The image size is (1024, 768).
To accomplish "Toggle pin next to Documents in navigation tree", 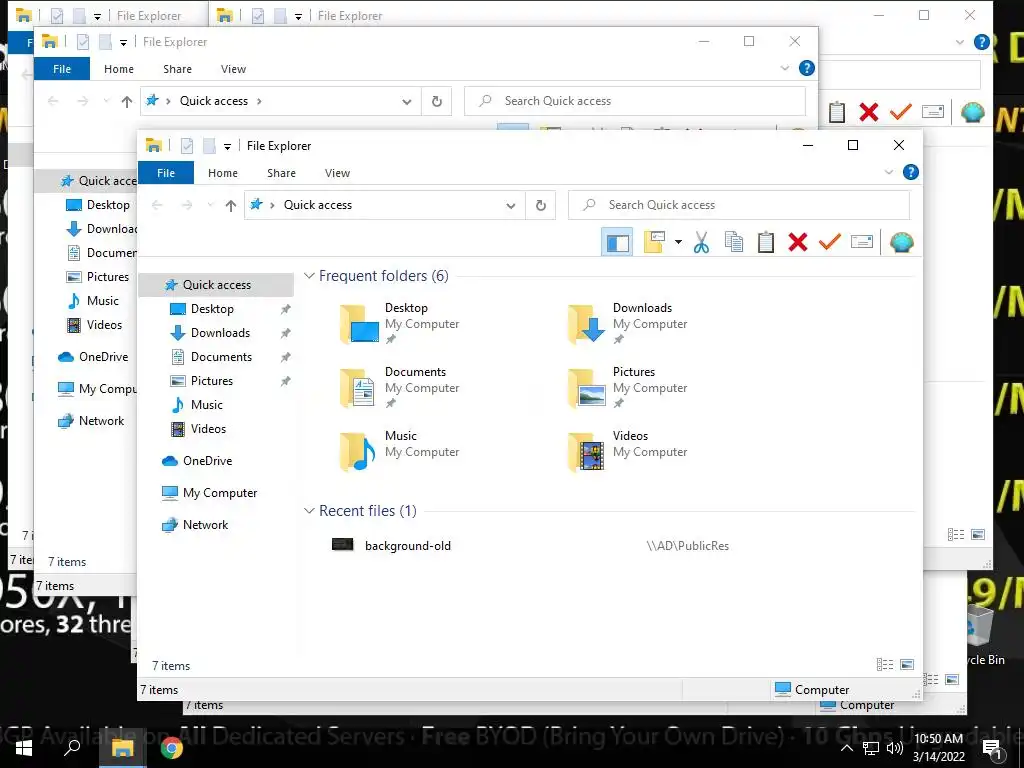I will tap(285, 357).
